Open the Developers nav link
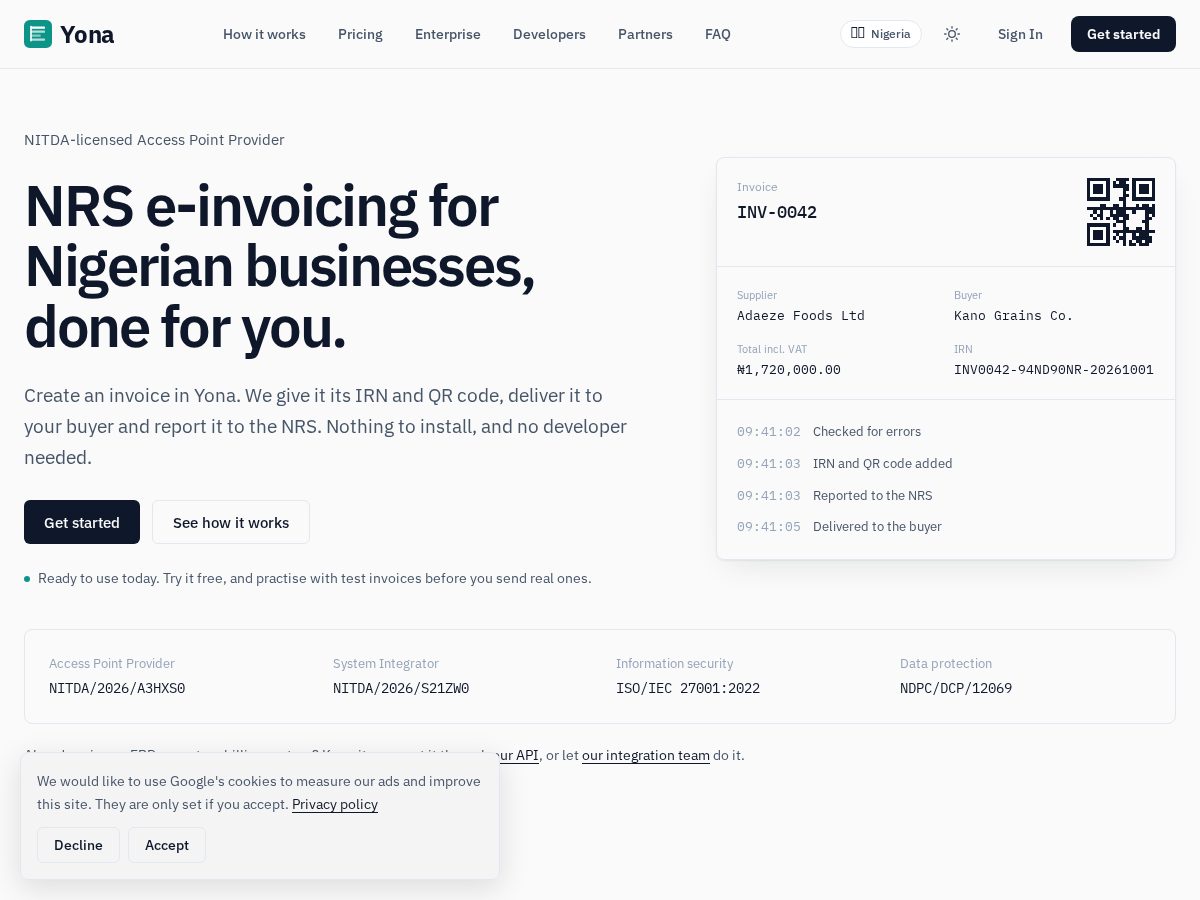 (549, 34)
